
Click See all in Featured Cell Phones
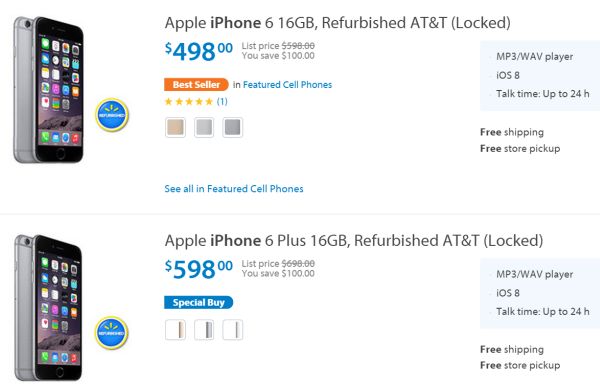click(x=234, y=189)
